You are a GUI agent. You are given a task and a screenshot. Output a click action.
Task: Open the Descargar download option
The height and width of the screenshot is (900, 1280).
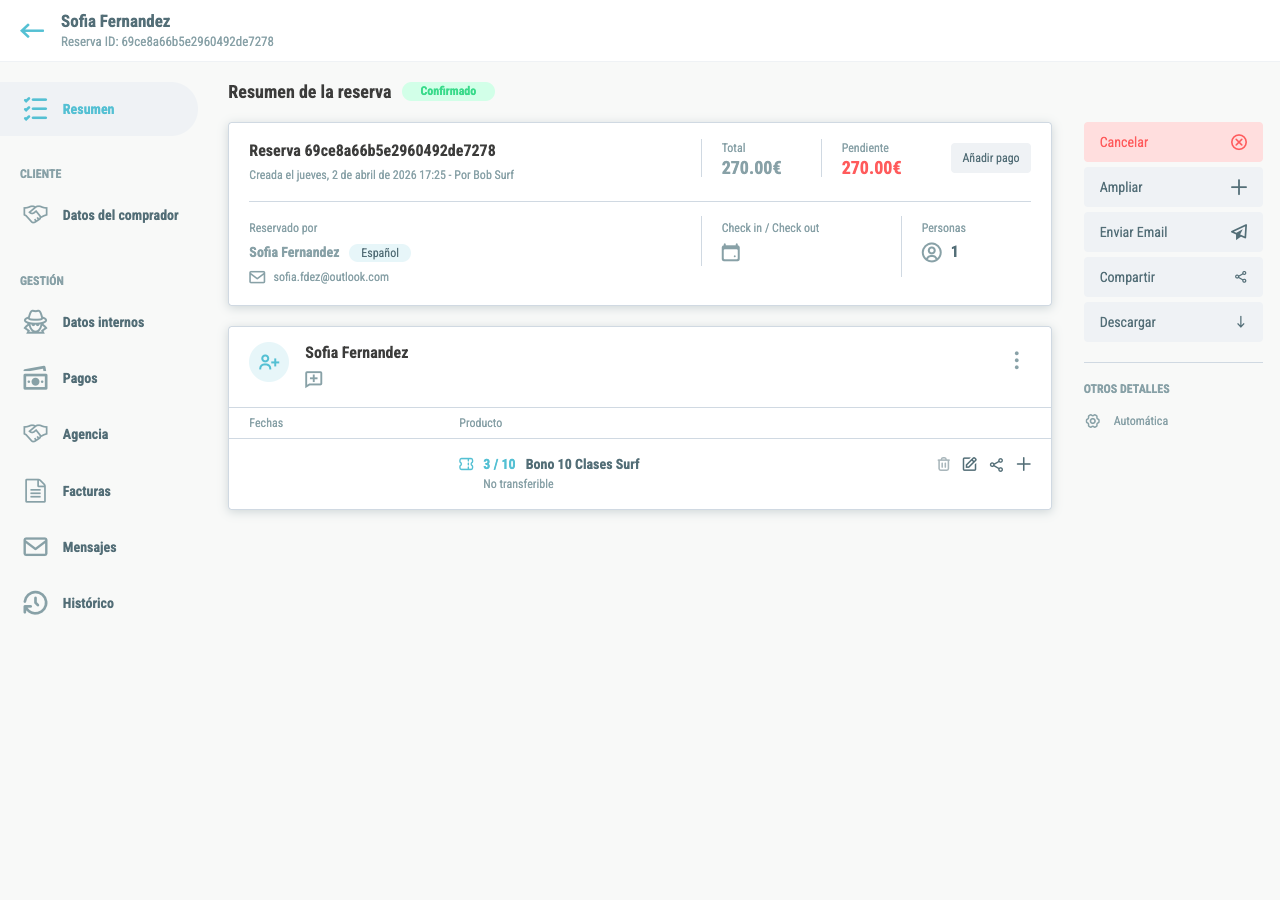(x=1173, y=322)
